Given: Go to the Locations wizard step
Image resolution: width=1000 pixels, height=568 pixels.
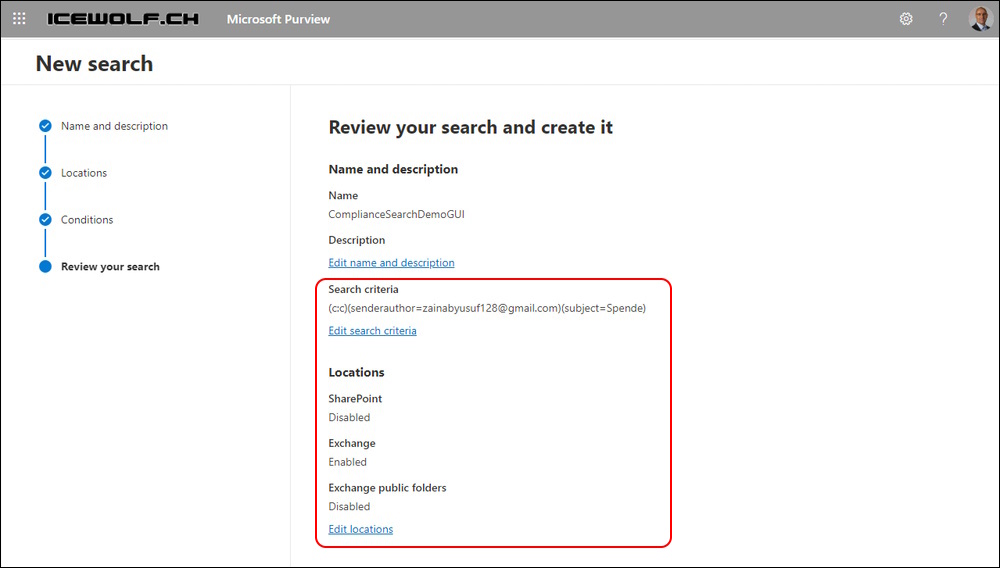Looking at the screenshot, I should coord(84,173).
